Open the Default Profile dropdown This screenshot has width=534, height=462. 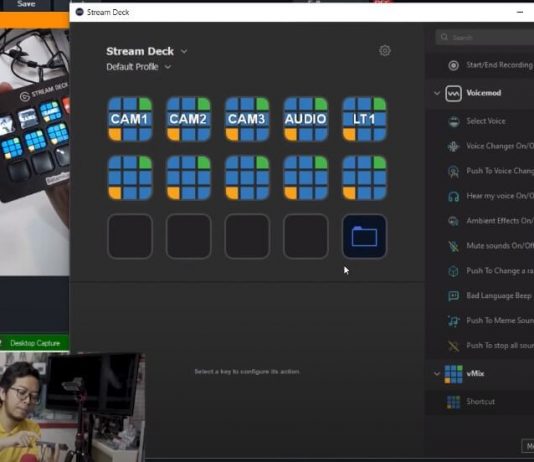[x=168, y=67]
